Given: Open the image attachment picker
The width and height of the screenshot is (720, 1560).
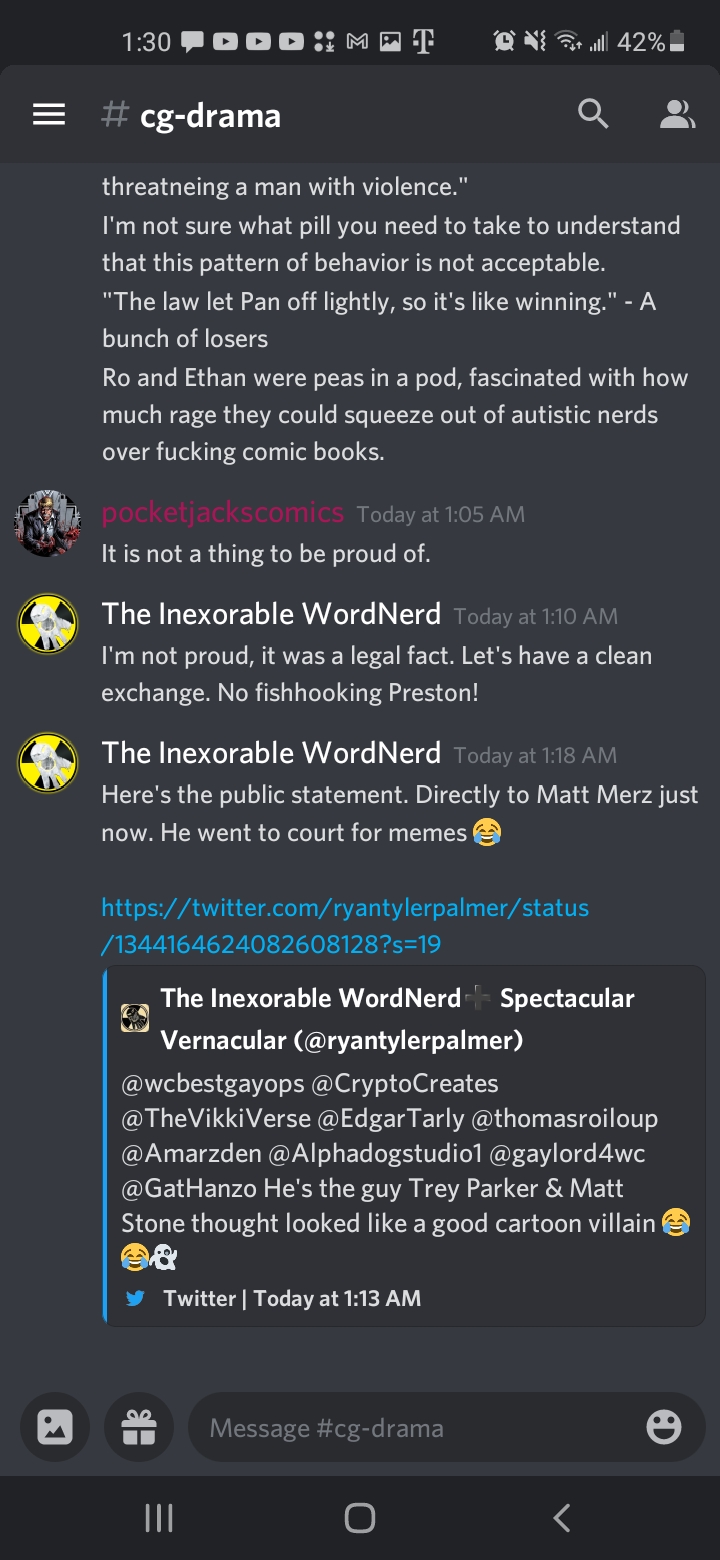Looking at the screenshot, I should (54, 1427).
